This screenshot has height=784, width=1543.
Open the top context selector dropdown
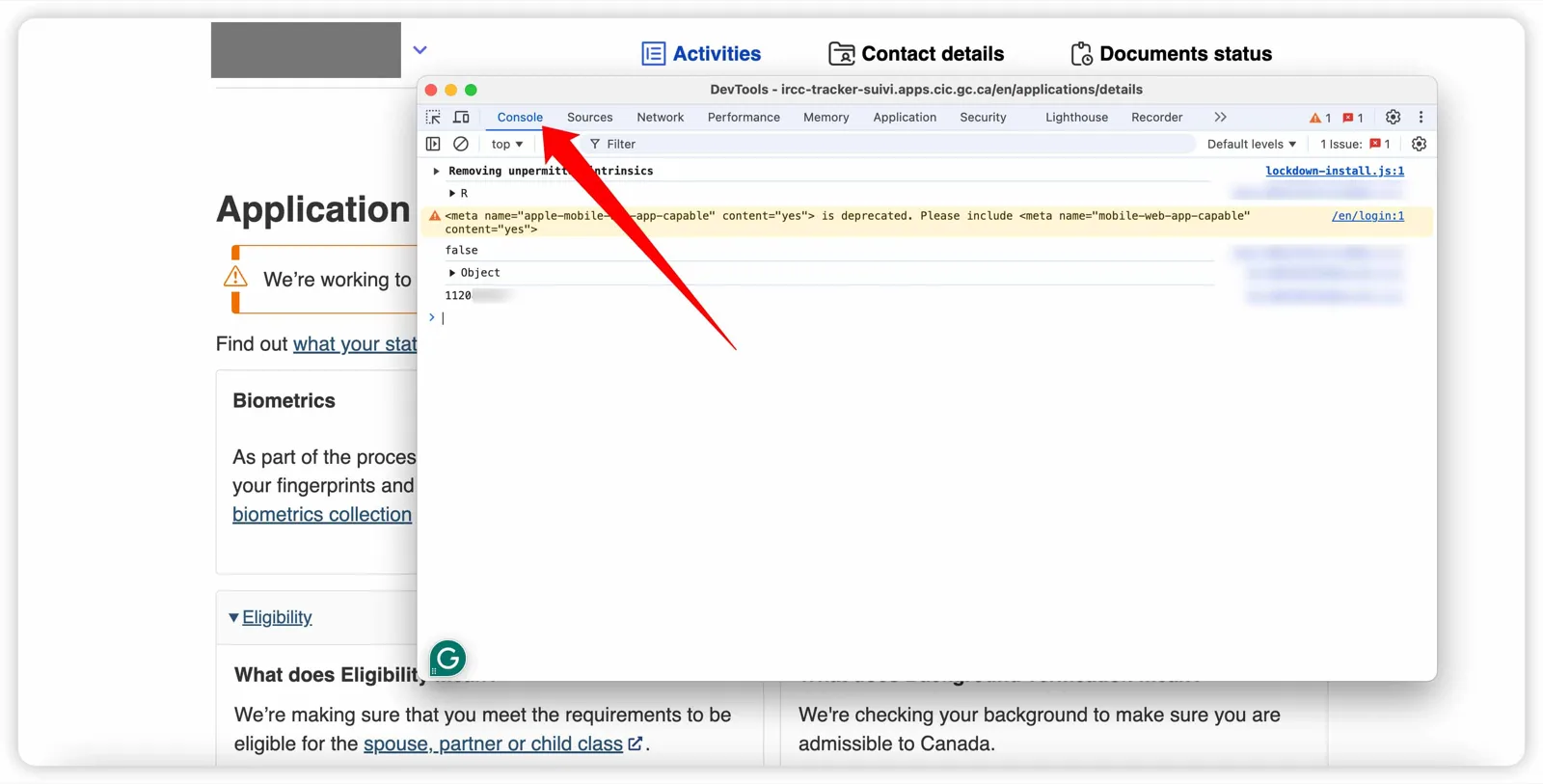click(507, 144)
